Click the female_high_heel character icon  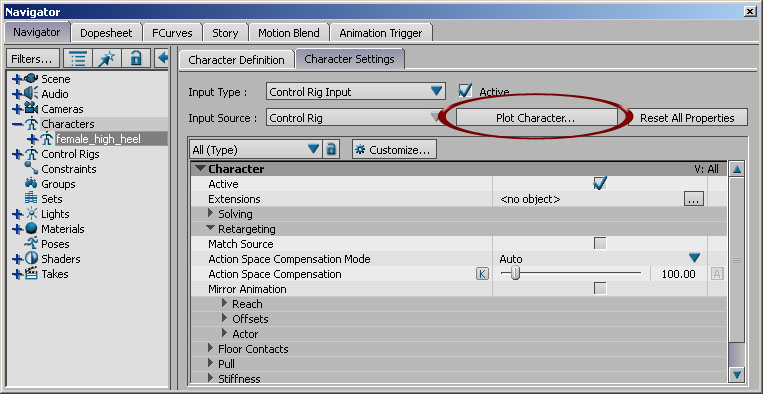[46, 139]
